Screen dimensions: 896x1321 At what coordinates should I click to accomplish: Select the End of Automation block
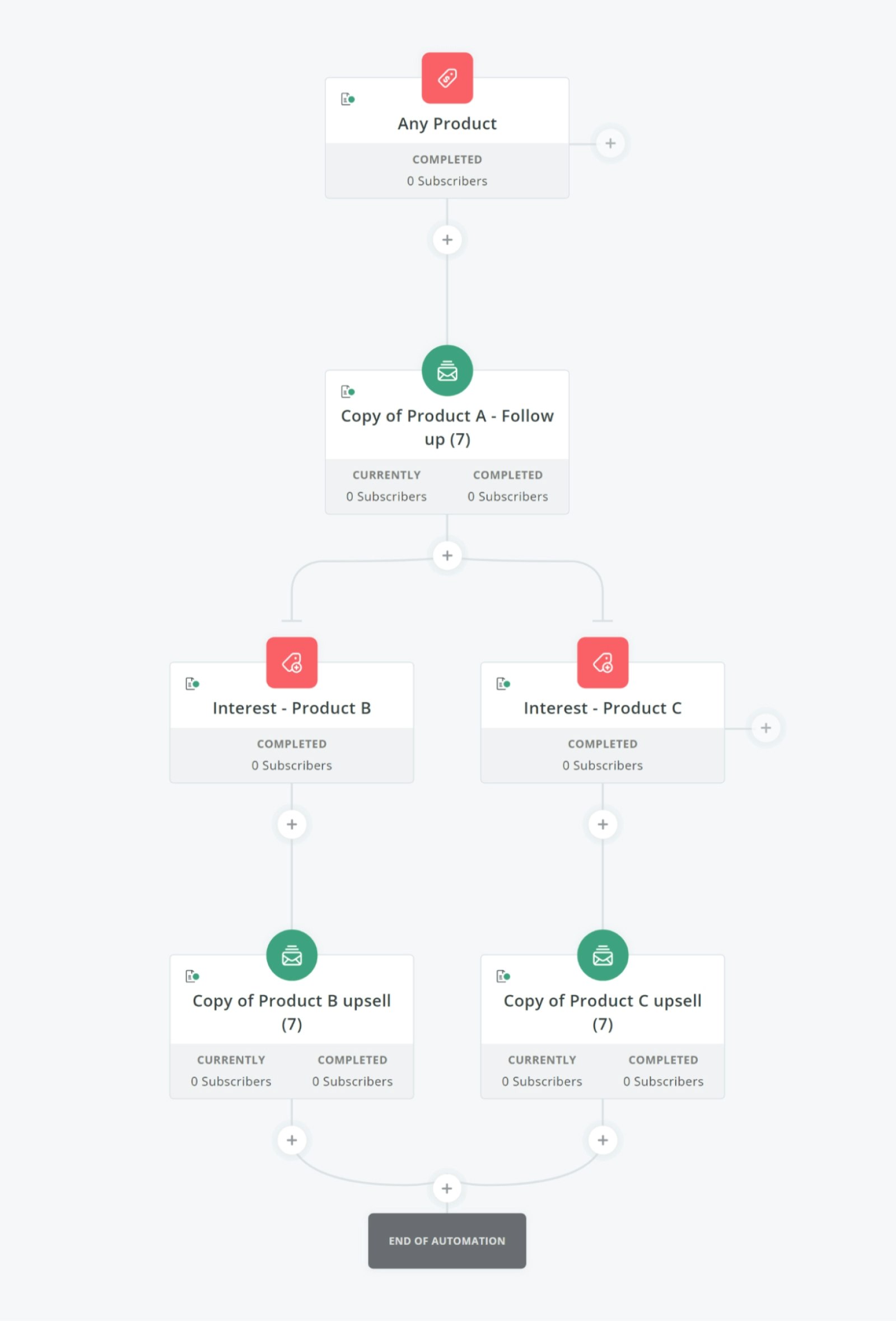click(x=447, y=1240)
